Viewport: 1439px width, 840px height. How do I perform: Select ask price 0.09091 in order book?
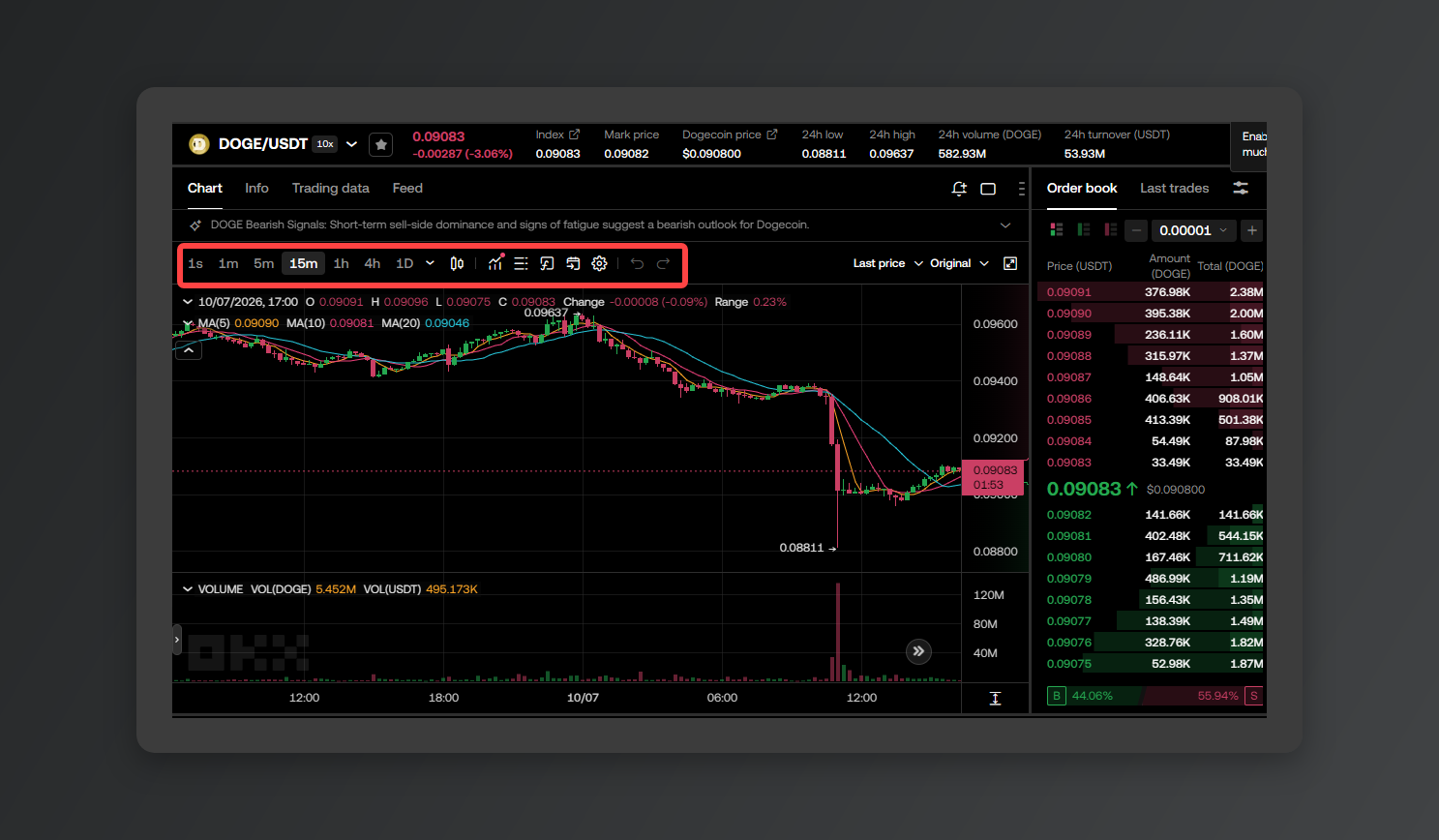tap(1069, 292)
